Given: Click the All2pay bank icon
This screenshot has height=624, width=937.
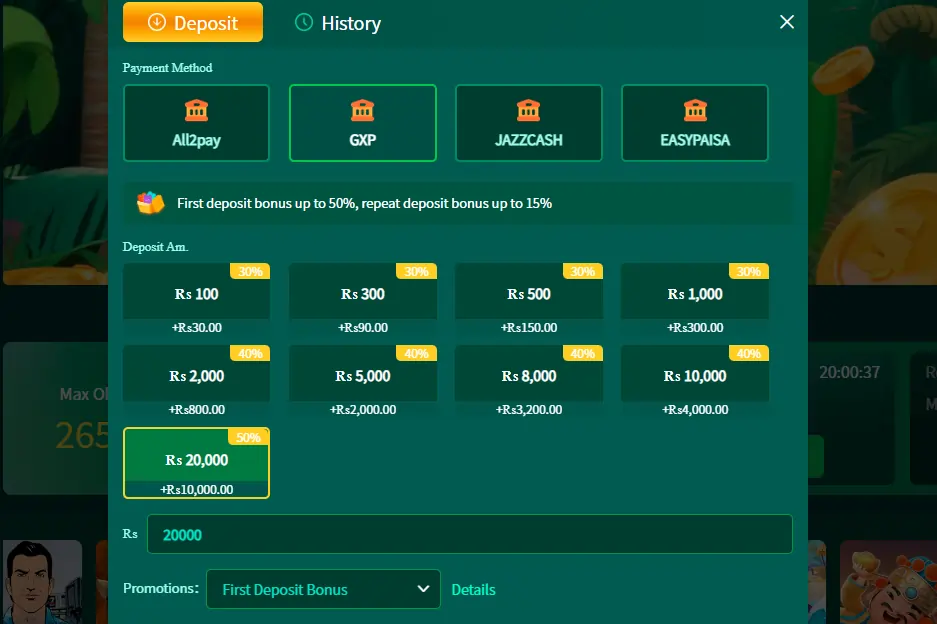Looking at the screenshot, I should pos(196,112).
